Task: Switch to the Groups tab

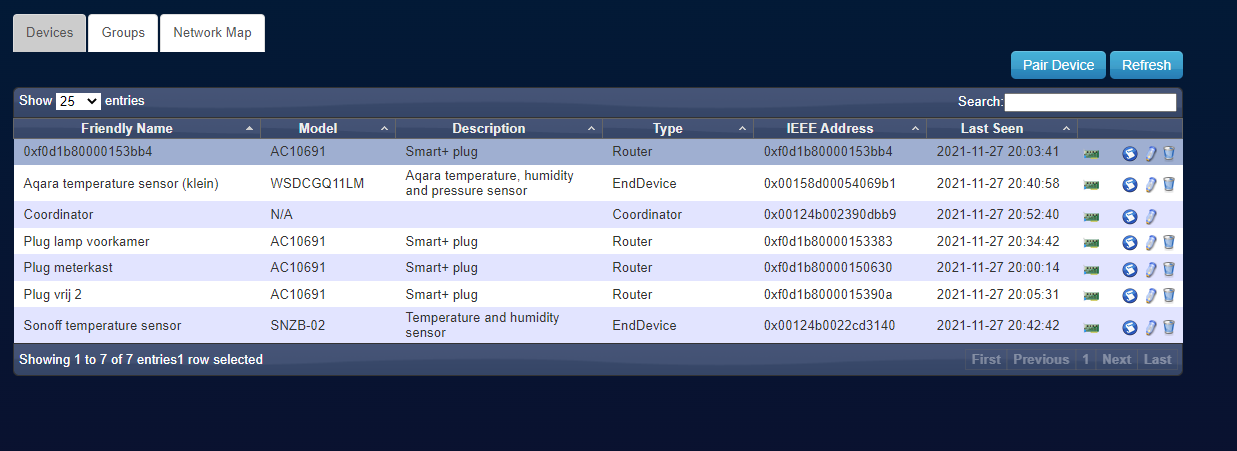Action: coord(123,33)
